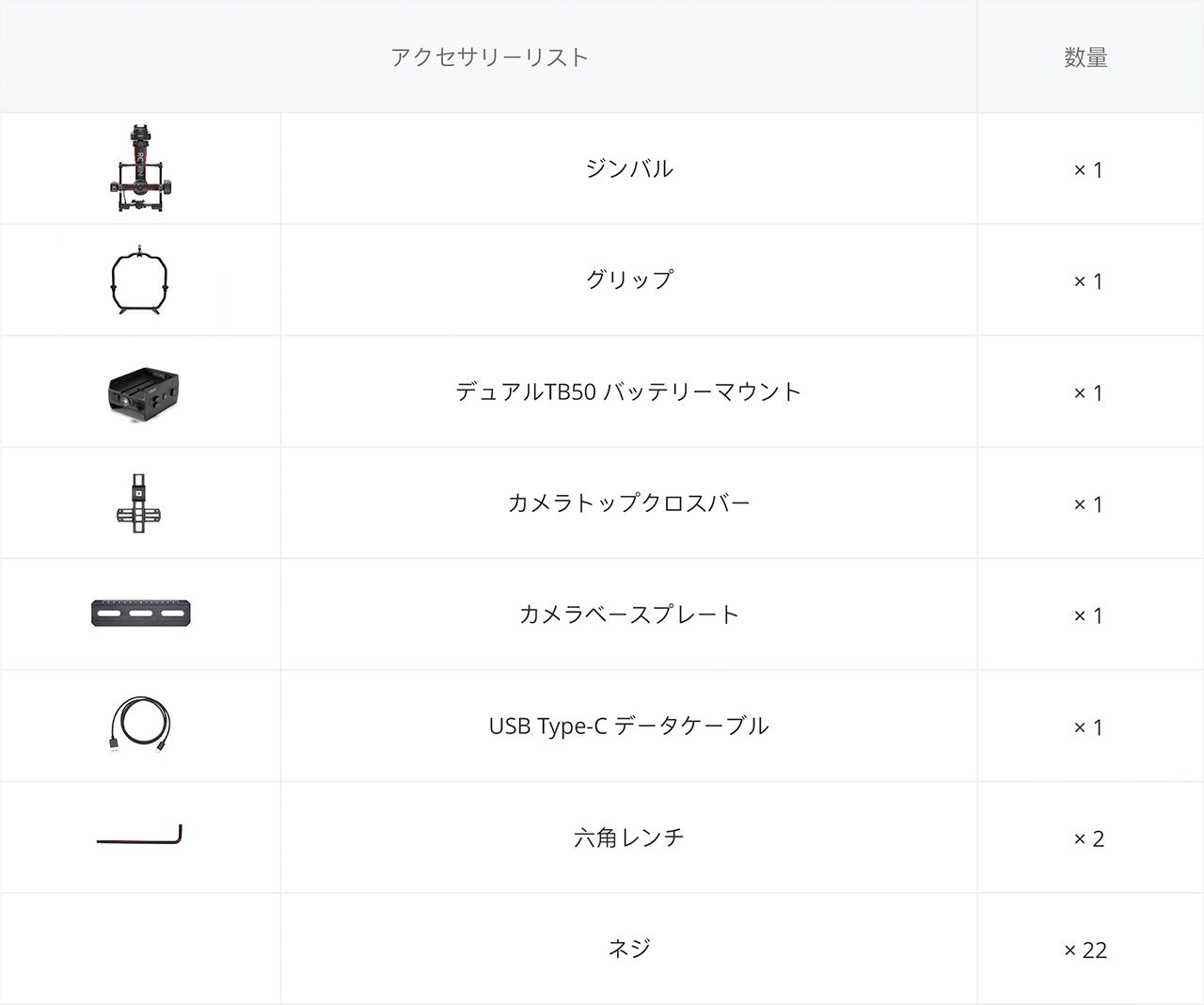Select the ジンバル item name
Image resolution: width=1204 pixels, height=1005 pixels.
[x=628, y=169]
